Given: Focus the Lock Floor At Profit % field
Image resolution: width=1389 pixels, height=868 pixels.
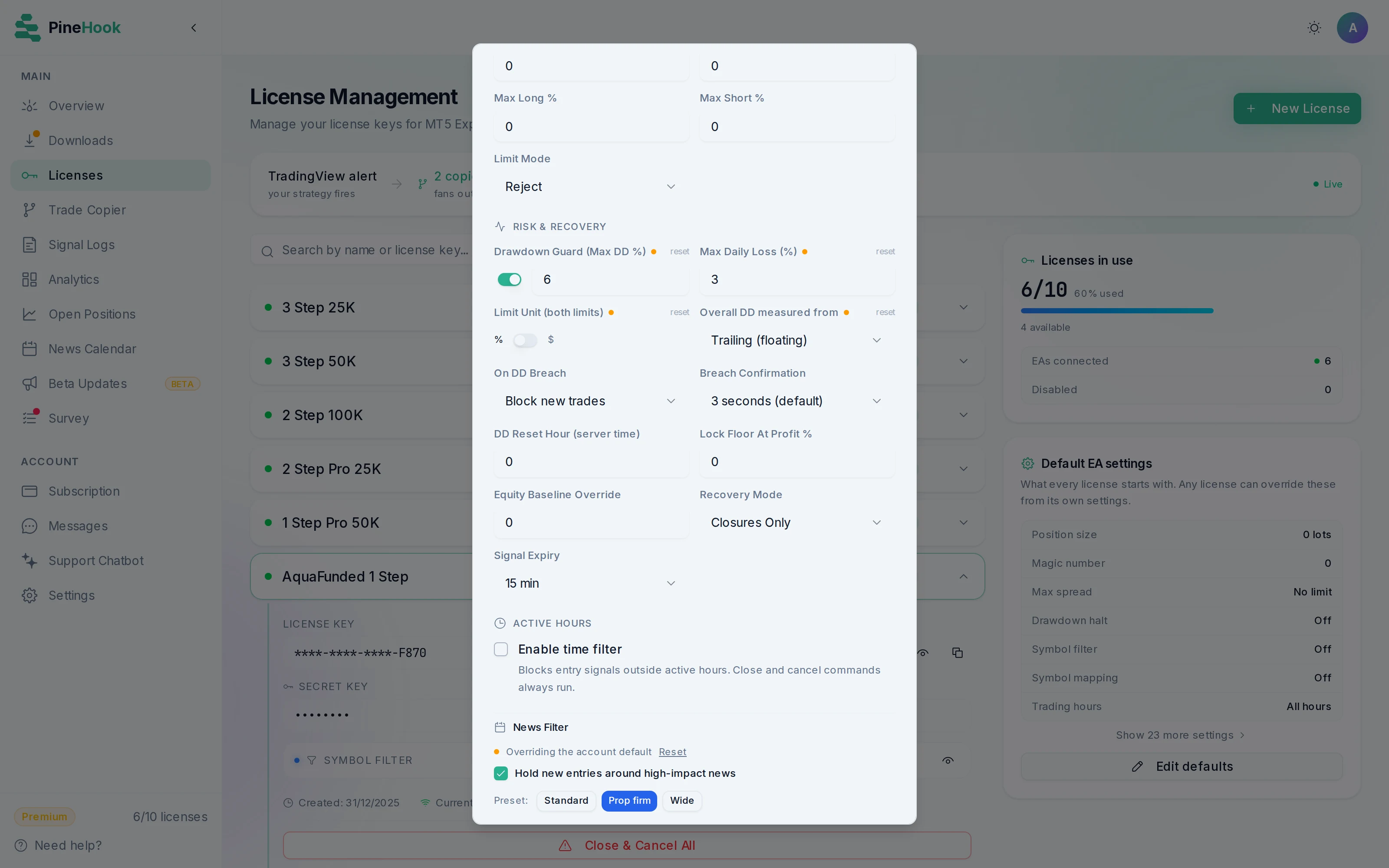Looking at the screenshot, I should pos(797,462).
